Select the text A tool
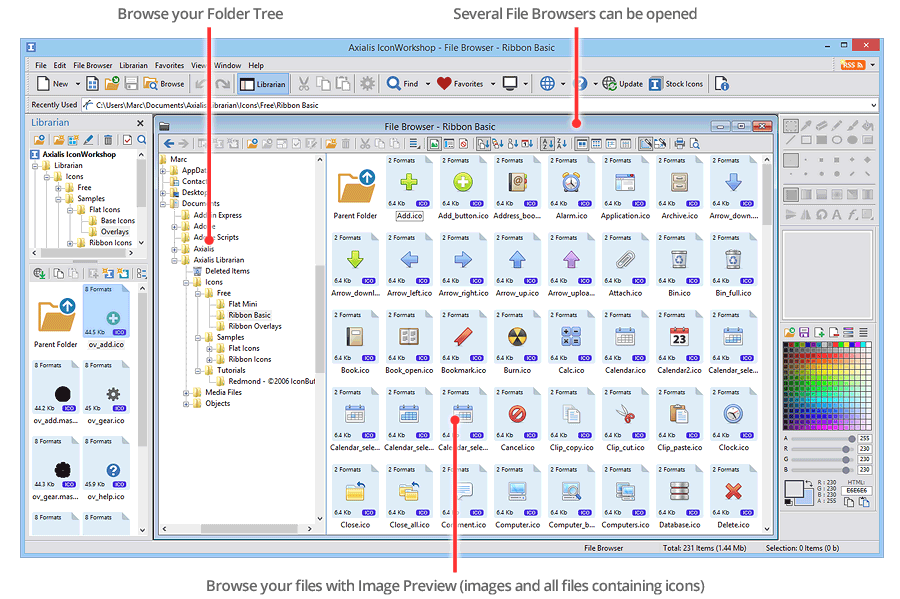900x599 pixels. 837,215
